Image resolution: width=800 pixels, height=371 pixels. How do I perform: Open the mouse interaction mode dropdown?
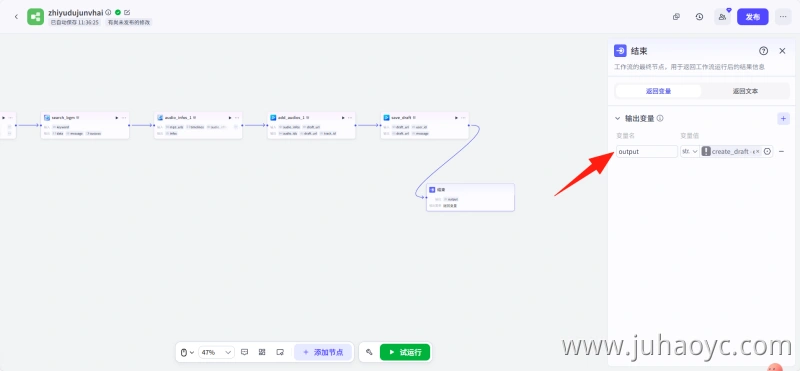[187, 352]
